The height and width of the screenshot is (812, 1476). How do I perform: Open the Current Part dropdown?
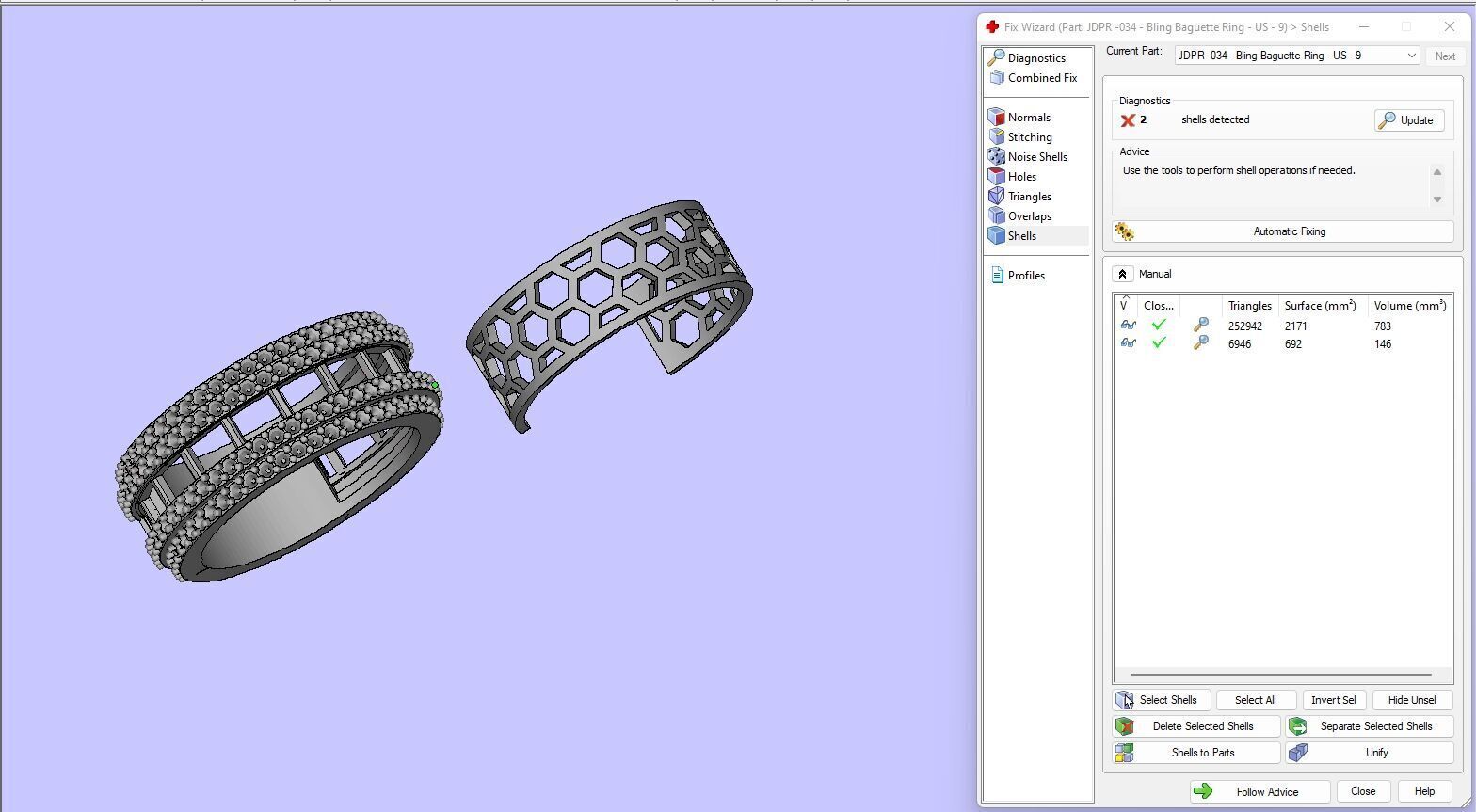[1296, 56]
